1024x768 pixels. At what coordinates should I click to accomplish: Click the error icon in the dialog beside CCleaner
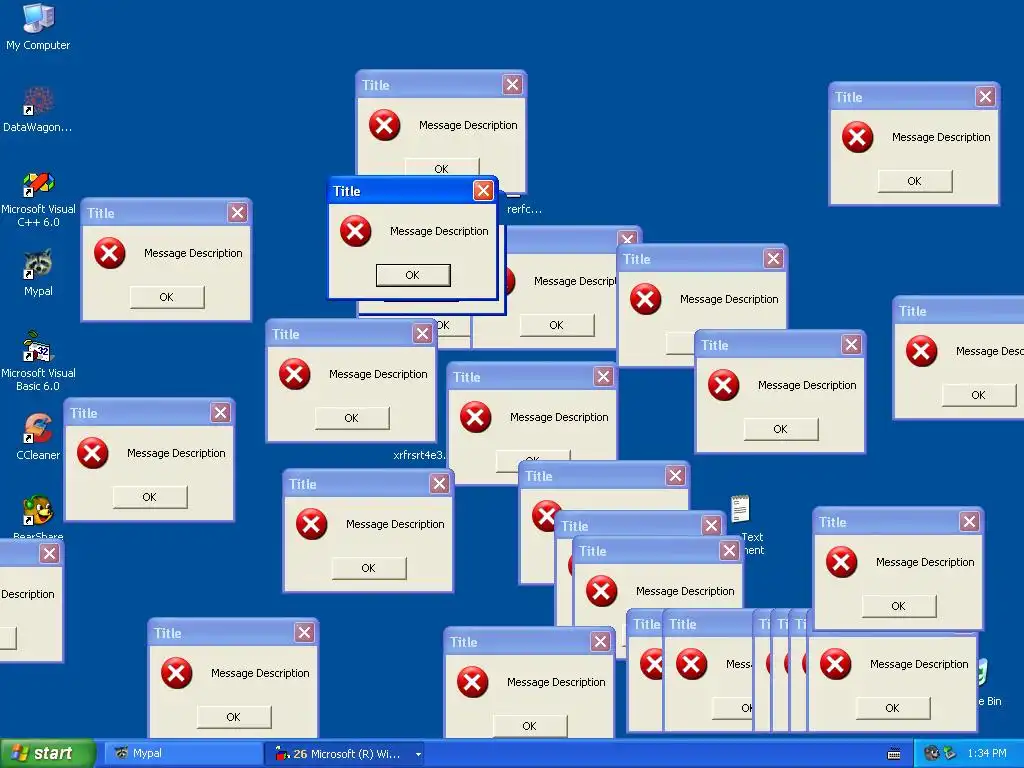click(x=93, y=453)
